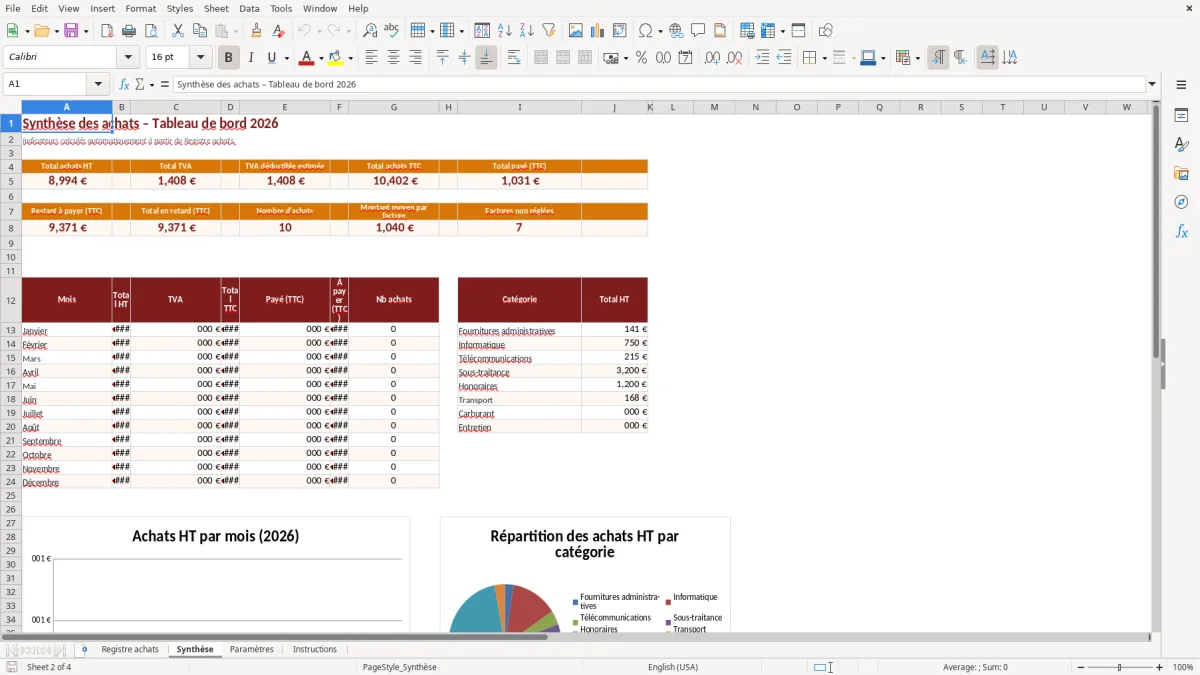1200x675 pixels.
Task: Toggle Center Horizontally alignment
Action: point(393,58)
